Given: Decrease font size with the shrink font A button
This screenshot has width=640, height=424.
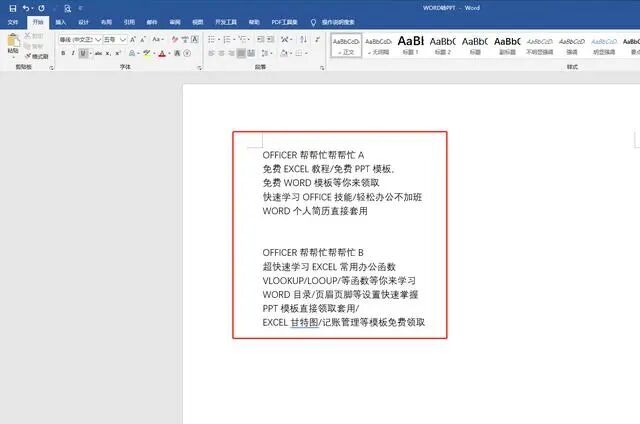Looking at the screenshot, I should [x=143, y=40].
